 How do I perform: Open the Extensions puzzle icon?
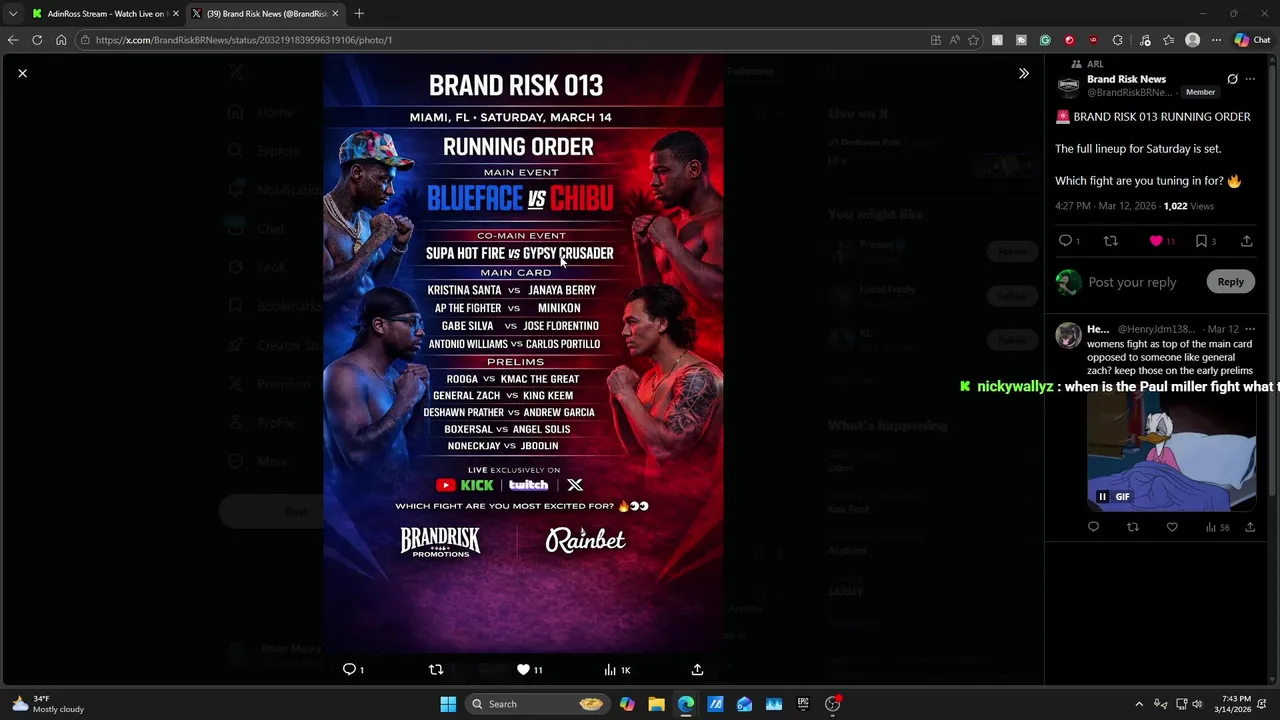coord(1118,40)
